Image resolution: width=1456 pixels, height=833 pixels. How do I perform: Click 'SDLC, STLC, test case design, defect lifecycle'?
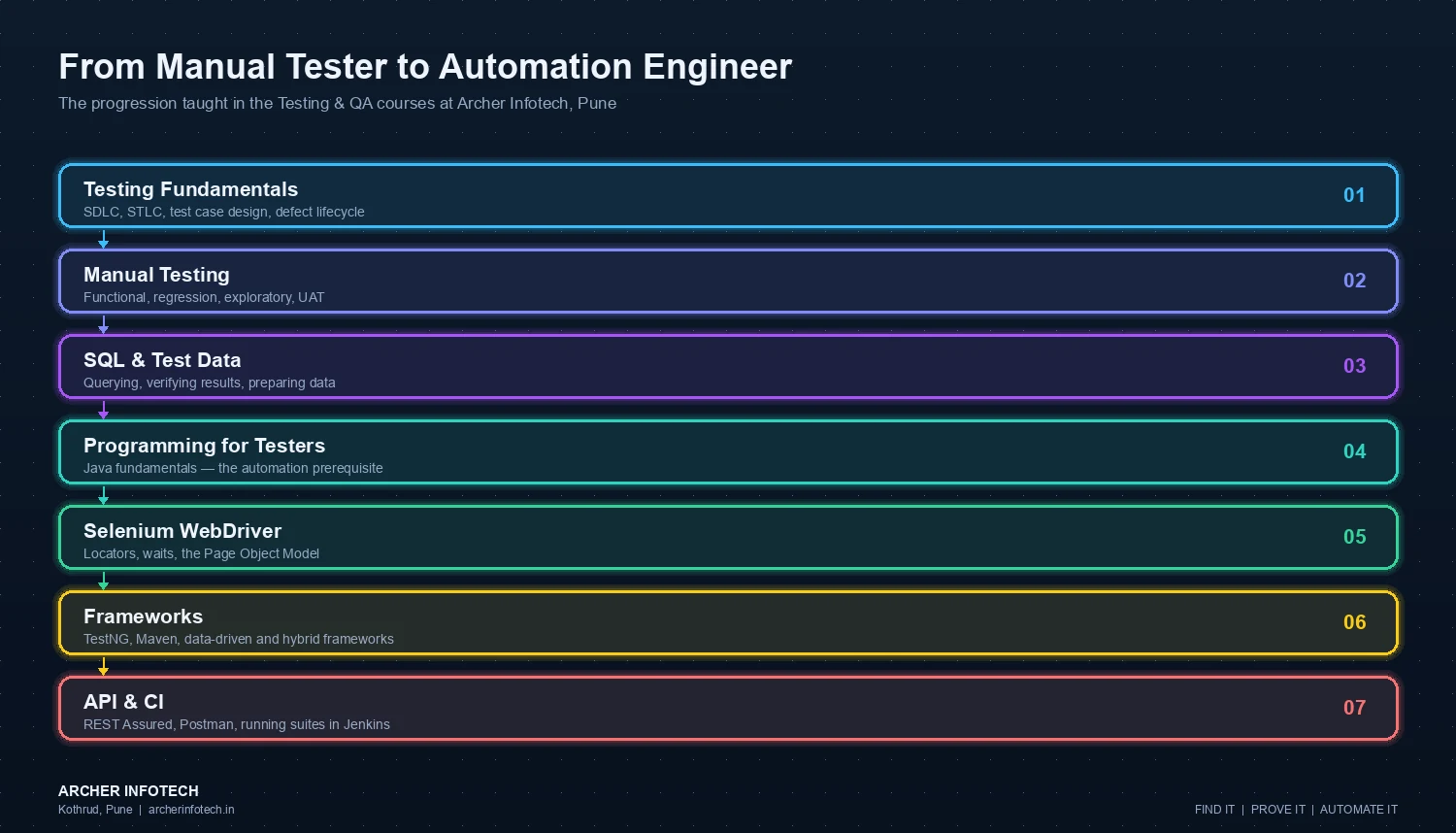pos(224,212)
